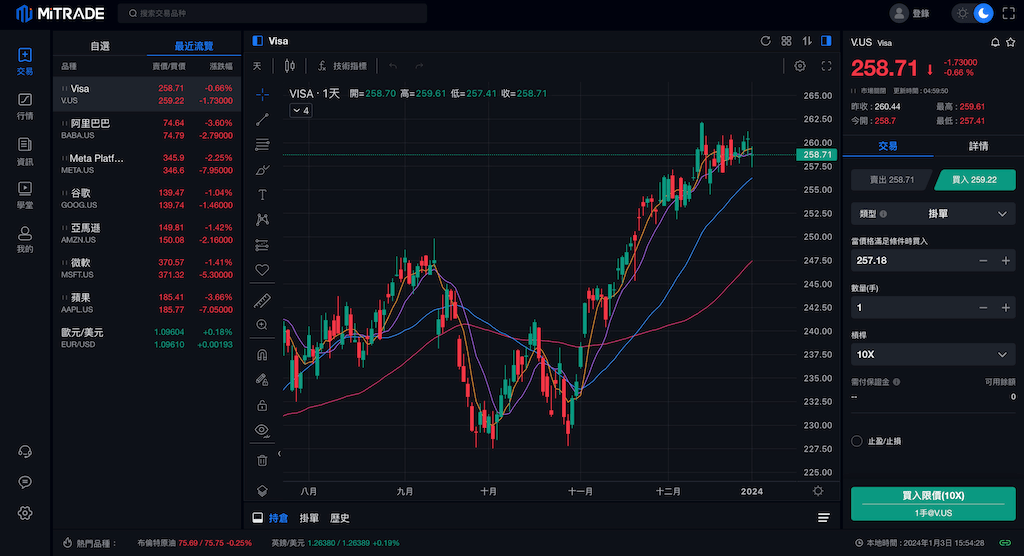1024x556 pixels.
Task: Open chart settings gear icon
Action: tap(800, 66)
